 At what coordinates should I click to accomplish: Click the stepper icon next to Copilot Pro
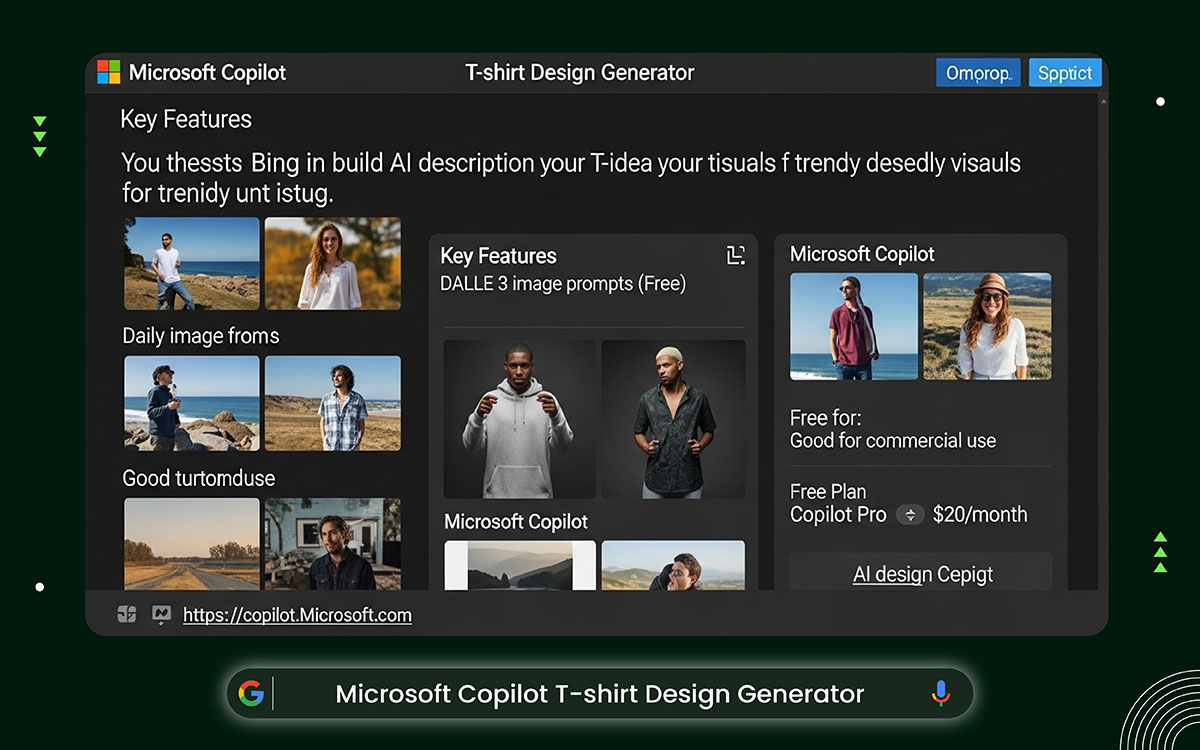coord(909,515)
